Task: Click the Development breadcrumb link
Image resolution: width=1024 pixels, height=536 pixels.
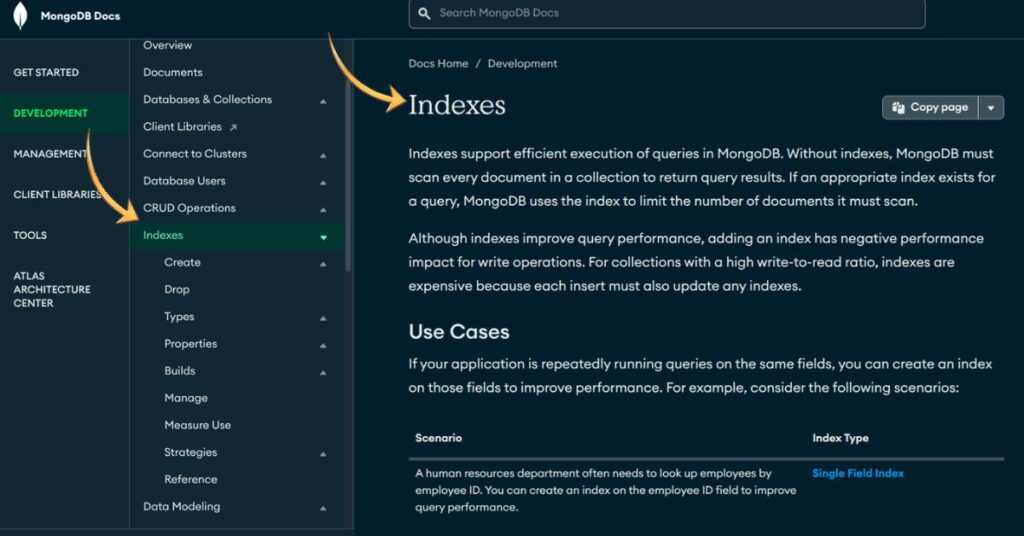Action: (x=522, y=64)
